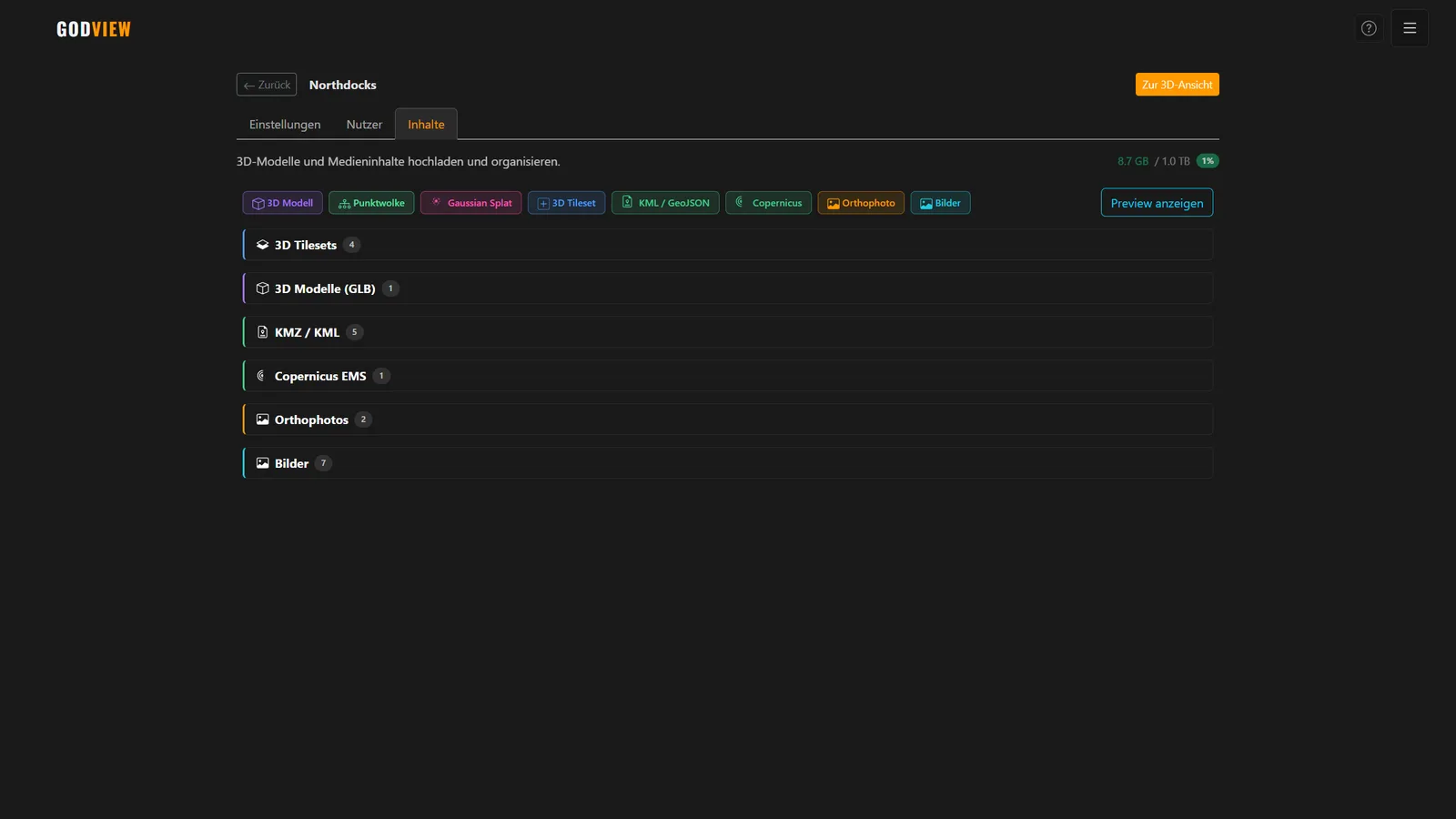Expand the 3D Tilesets section
Viewport: 1456px width, 819px height.
pos(728,245)
